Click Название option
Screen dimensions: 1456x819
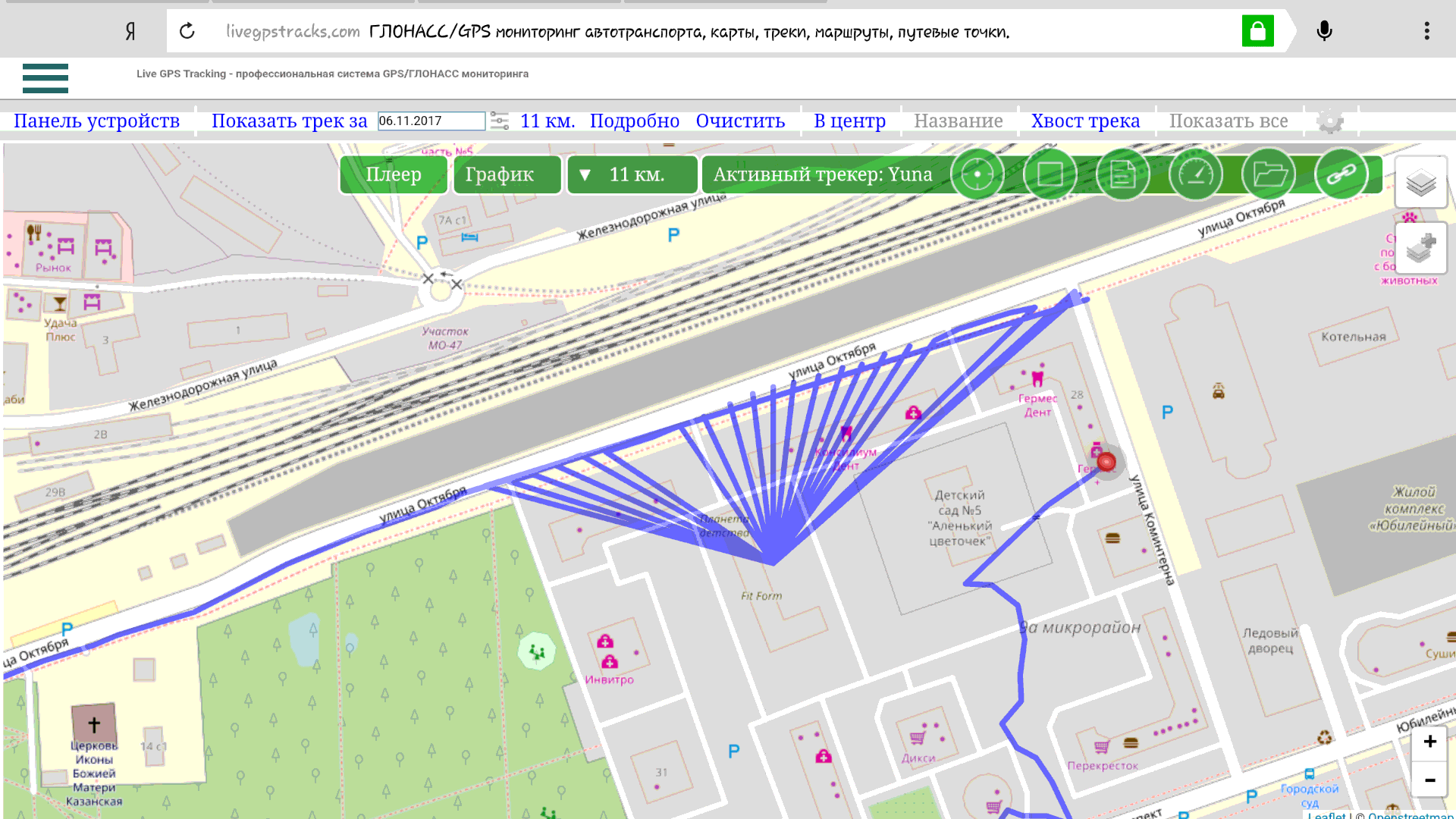coord(959,121)
